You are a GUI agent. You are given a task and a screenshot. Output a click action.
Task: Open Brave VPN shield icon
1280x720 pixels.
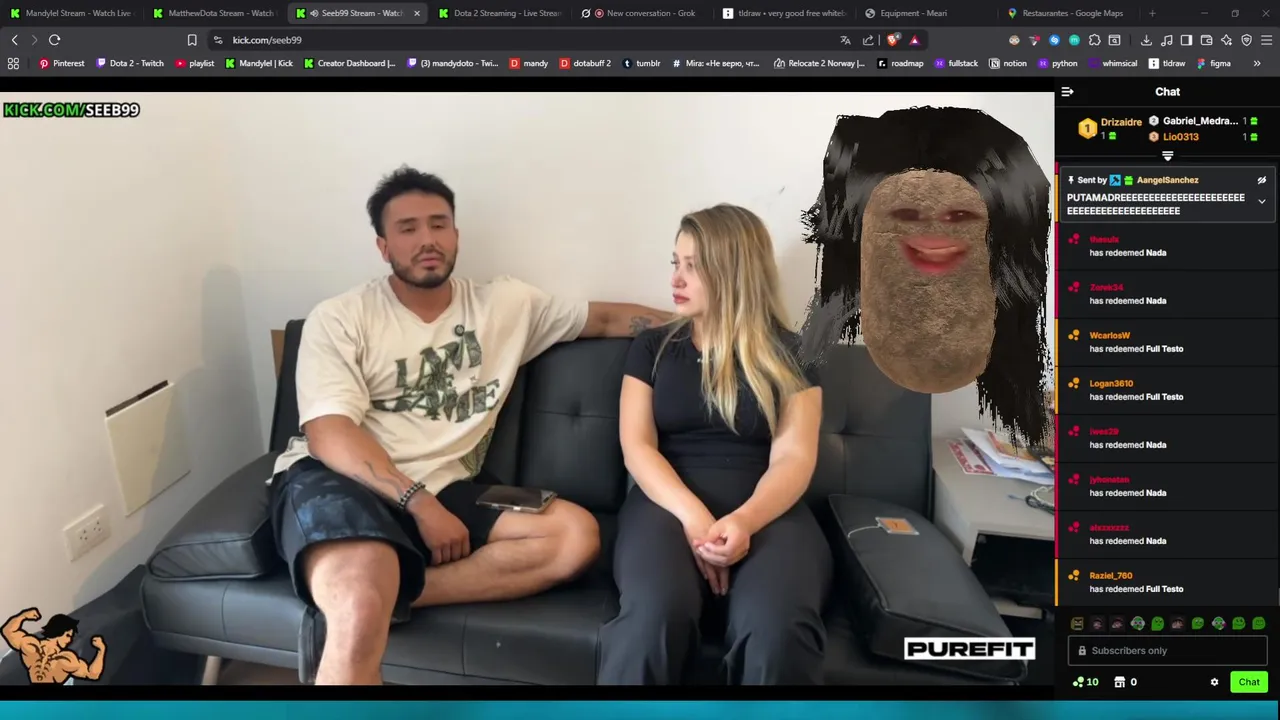1246,40
